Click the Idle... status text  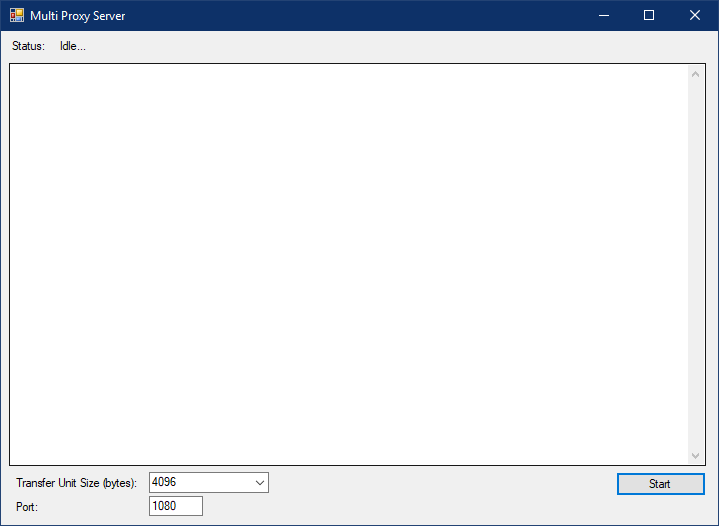click(x=72, y=46)
